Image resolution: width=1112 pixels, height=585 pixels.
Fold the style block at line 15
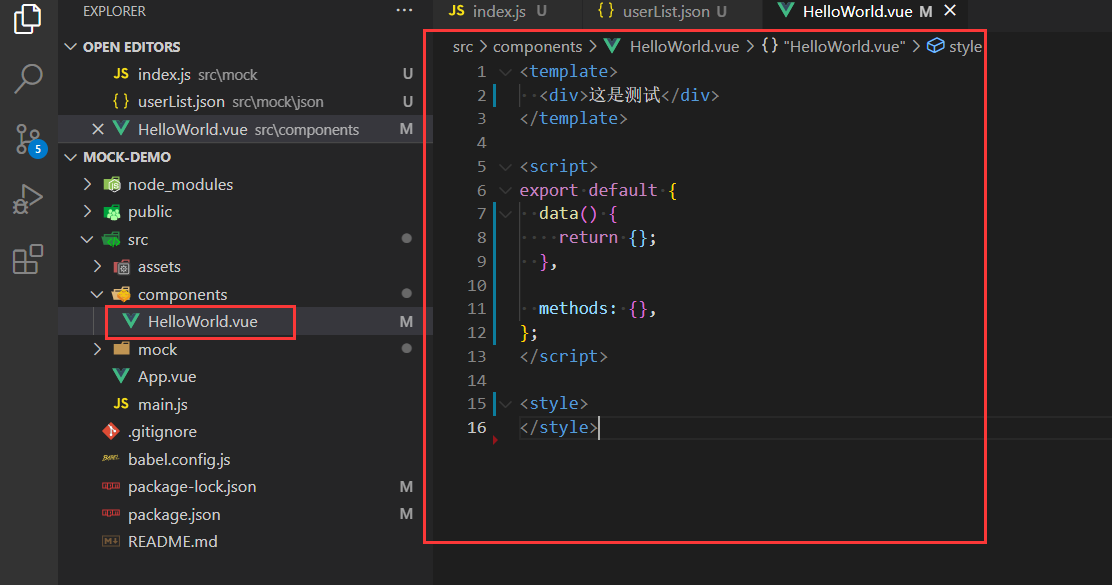point(505,403)
